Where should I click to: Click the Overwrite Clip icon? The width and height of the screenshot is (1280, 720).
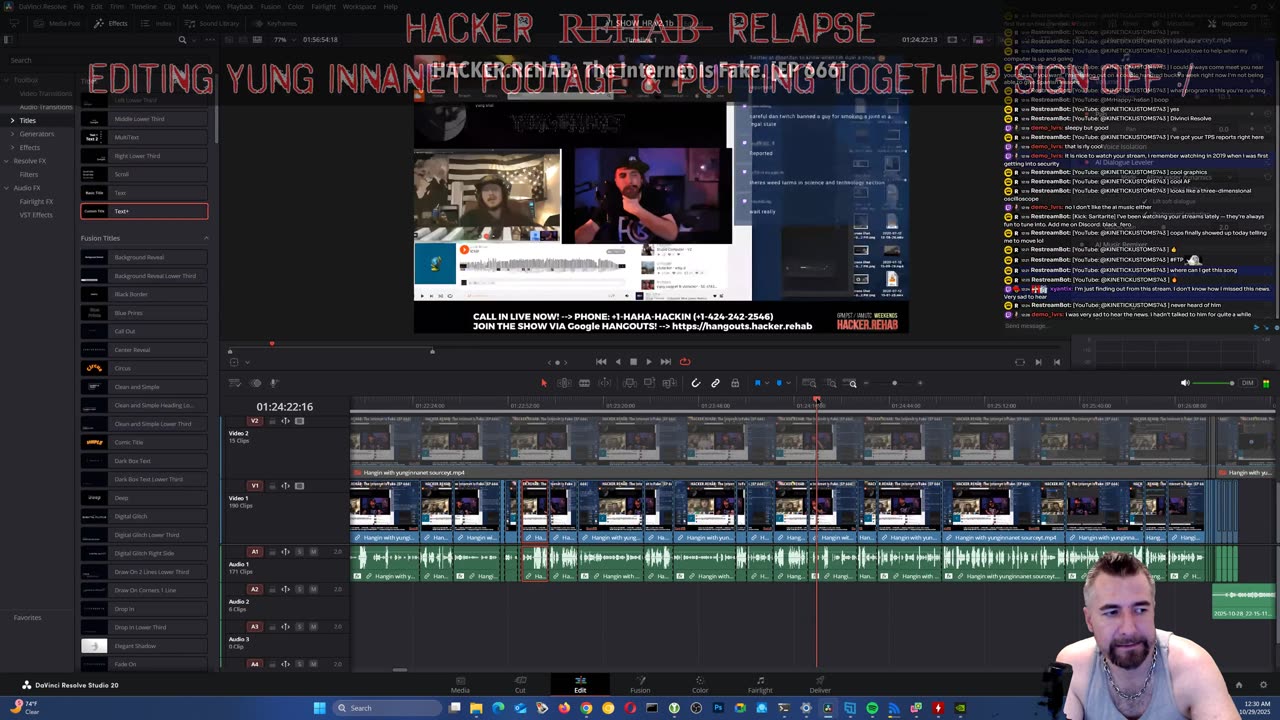[x=649, y=383]
